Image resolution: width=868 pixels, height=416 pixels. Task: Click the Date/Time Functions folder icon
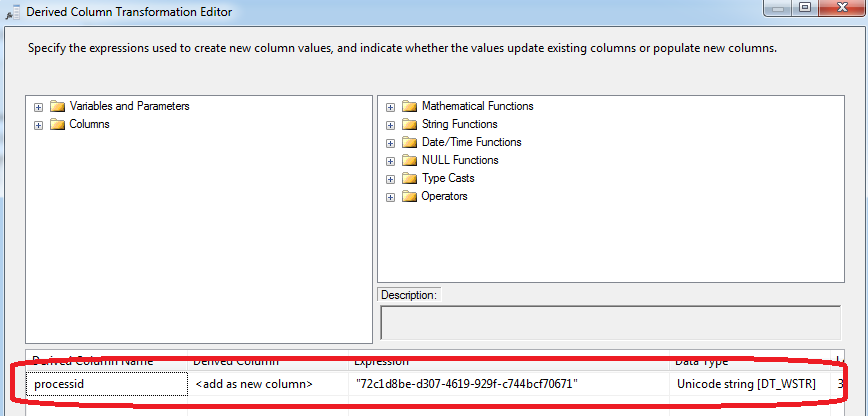coord(409,142)
